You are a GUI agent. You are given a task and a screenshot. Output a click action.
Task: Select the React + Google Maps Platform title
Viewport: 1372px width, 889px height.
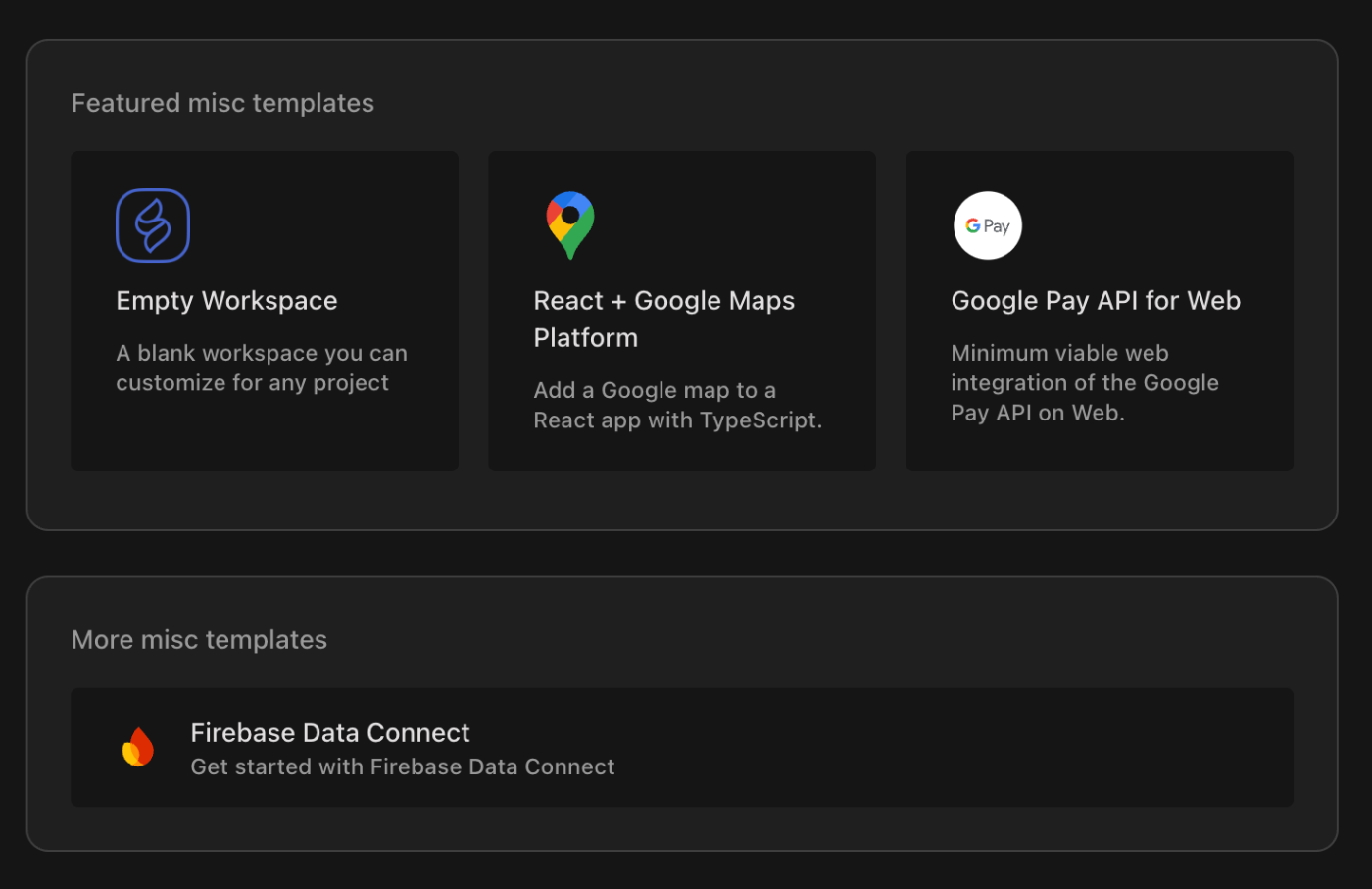664,319
